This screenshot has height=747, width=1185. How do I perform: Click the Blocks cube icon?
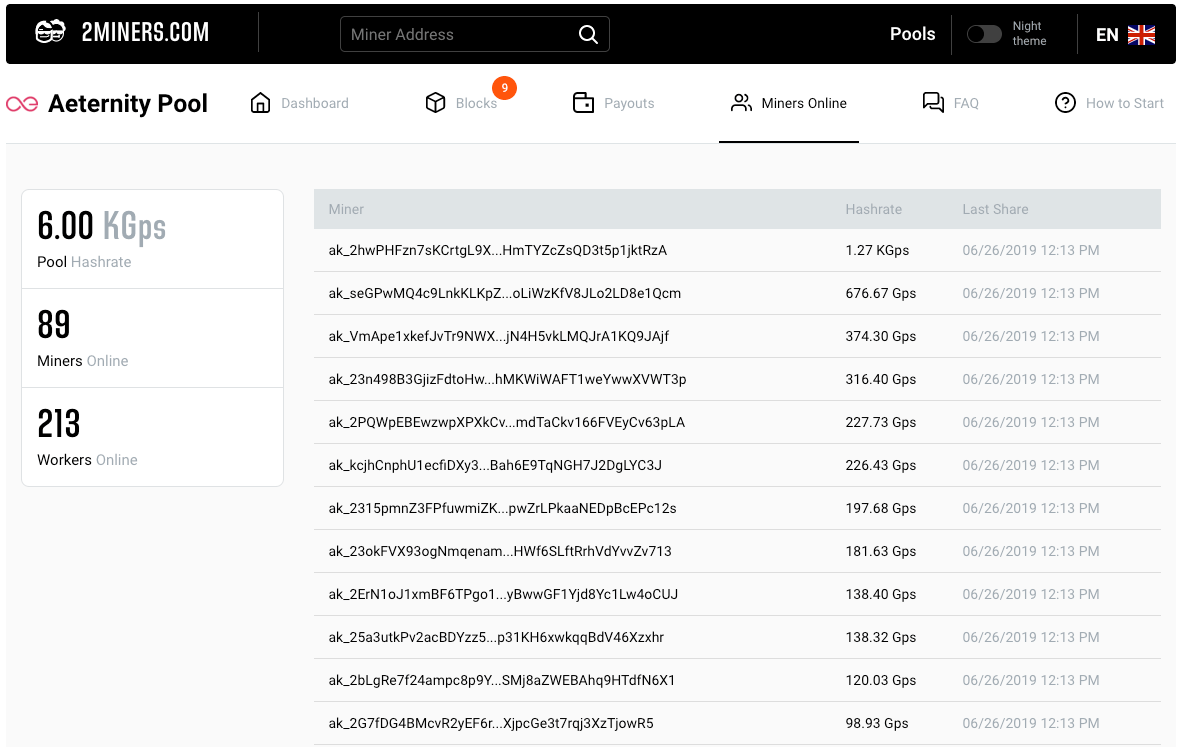(x=435, y=103)
